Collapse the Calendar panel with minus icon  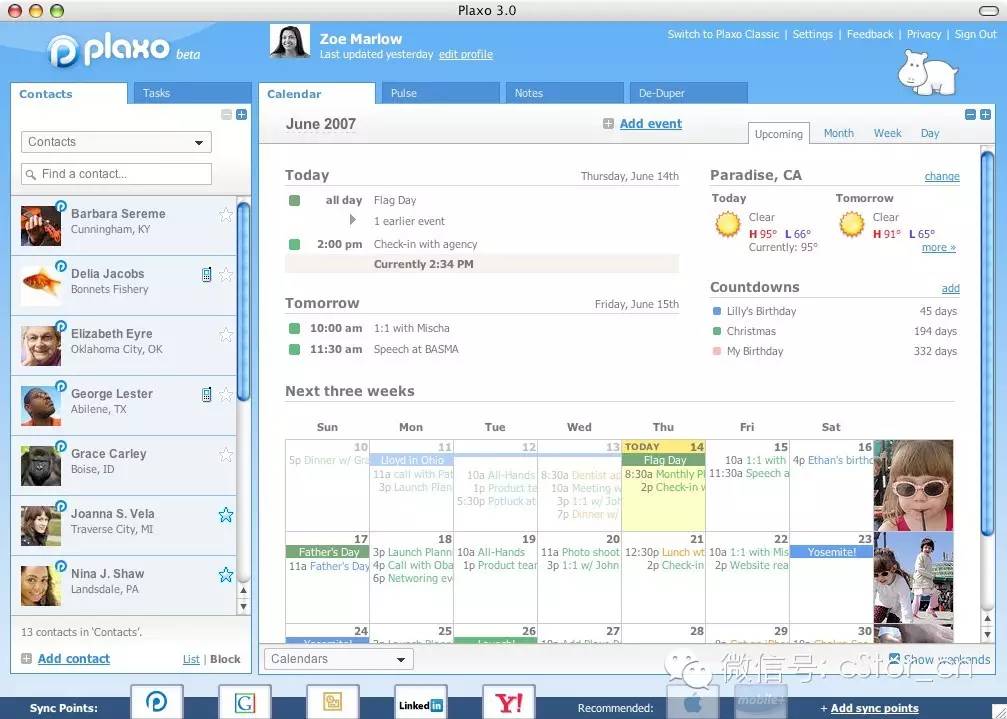pos(970,114)
